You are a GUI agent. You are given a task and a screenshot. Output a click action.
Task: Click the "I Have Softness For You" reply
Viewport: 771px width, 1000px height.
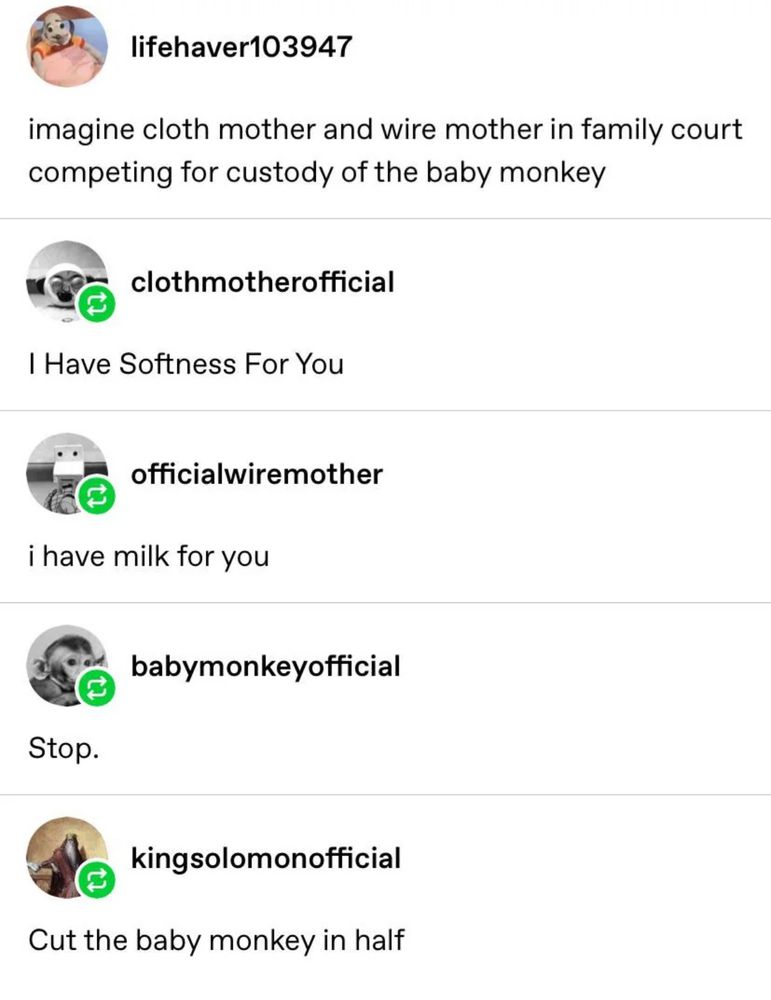pyautogui.click(x=186, y=364)
